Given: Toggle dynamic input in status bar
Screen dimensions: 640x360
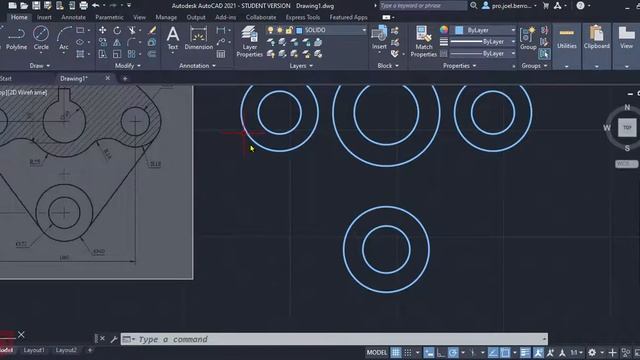Looking at the screenshot, I should click(x=429, y=352).
